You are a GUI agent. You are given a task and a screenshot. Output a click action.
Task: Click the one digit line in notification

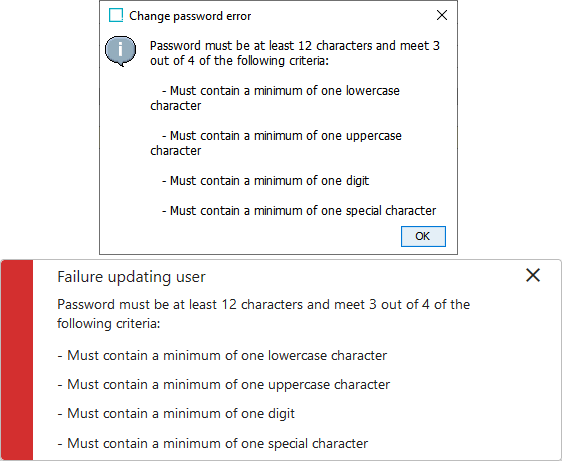pos(176,414)
